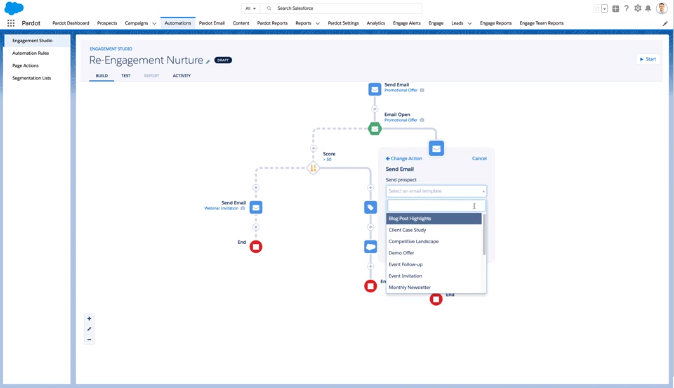The image size is (674, 388).
Task: Click the new Send Email step icon above panel
Action: coord(436,149)
